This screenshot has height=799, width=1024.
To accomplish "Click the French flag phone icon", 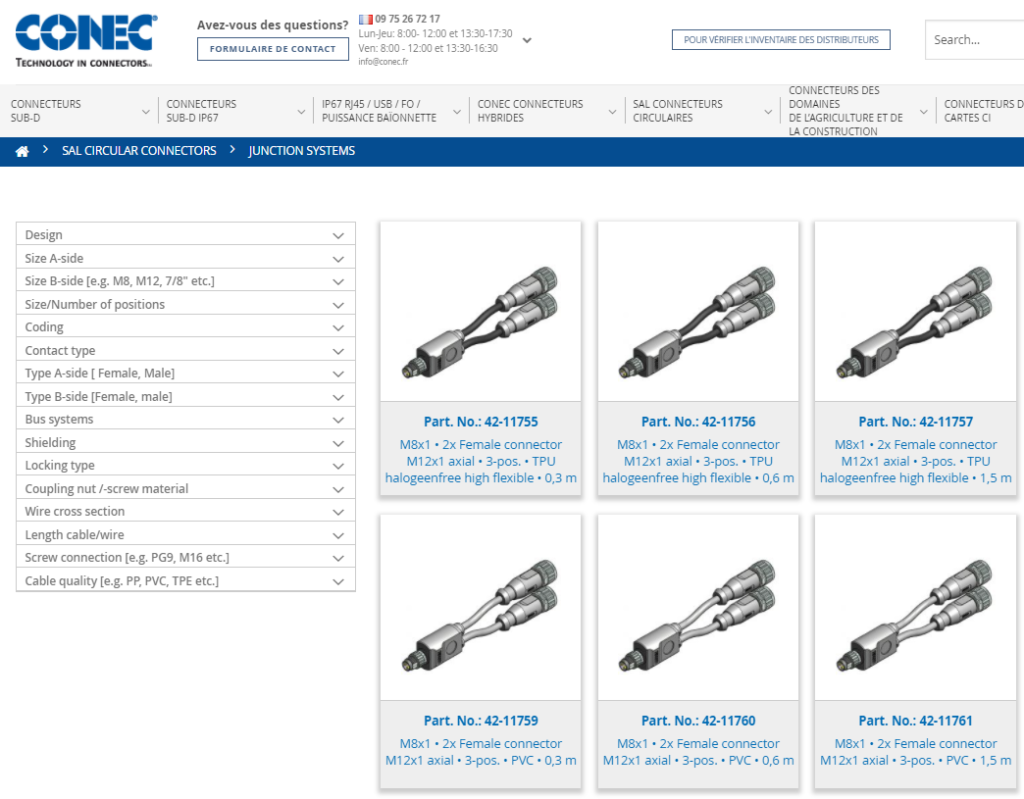I will 366,19.
